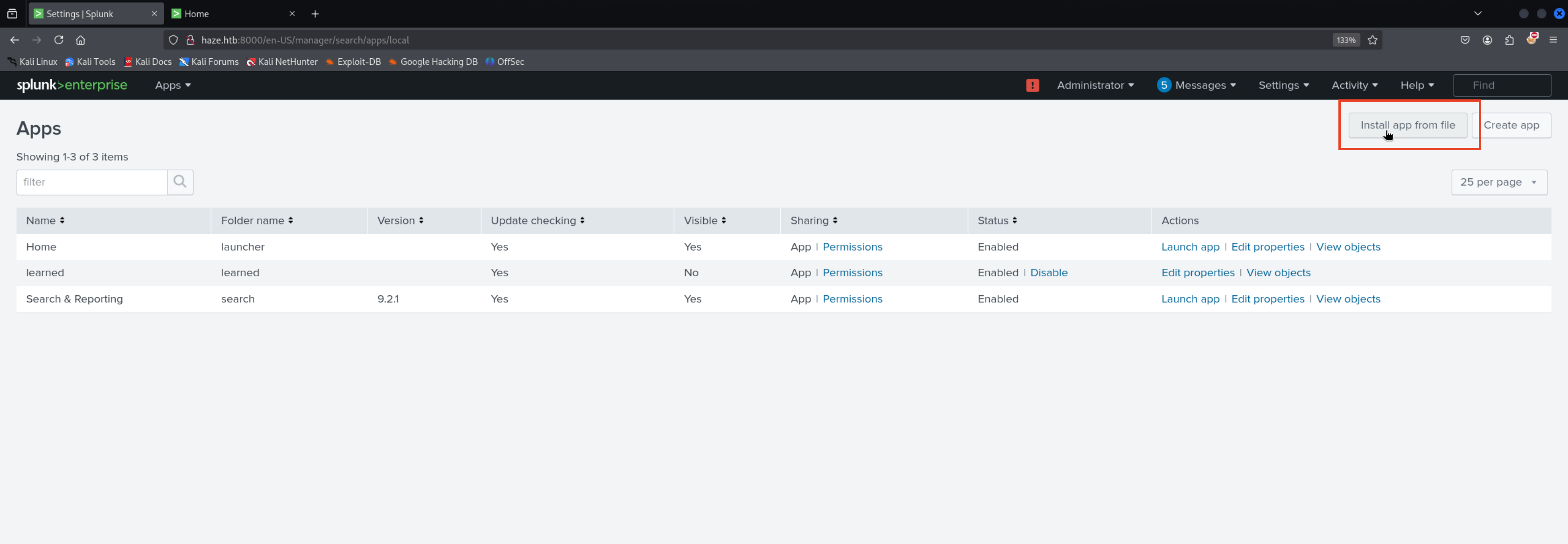Bookmark this page with star icon
This screenshot has height=544, width=1568.
tap(1372, 40)
